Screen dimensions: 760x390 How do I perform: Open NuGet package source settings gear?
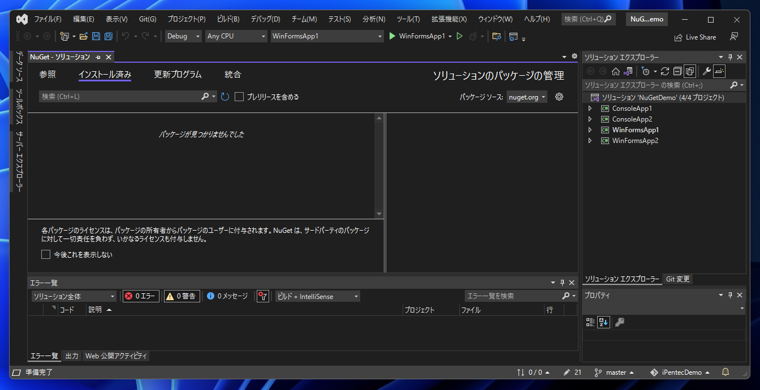[559, 97]
